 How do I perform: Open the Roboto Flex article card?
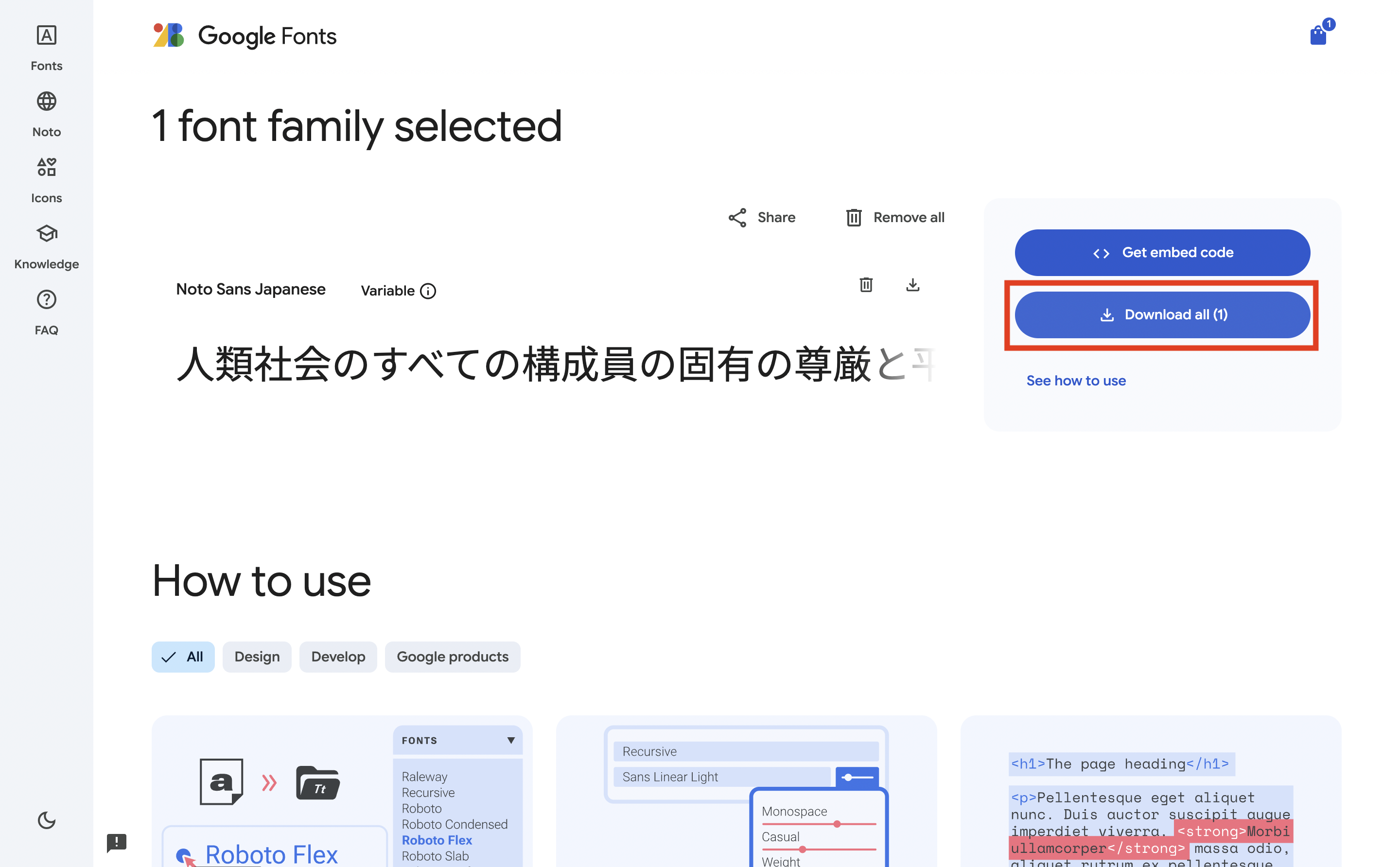[x=342, y=791]
